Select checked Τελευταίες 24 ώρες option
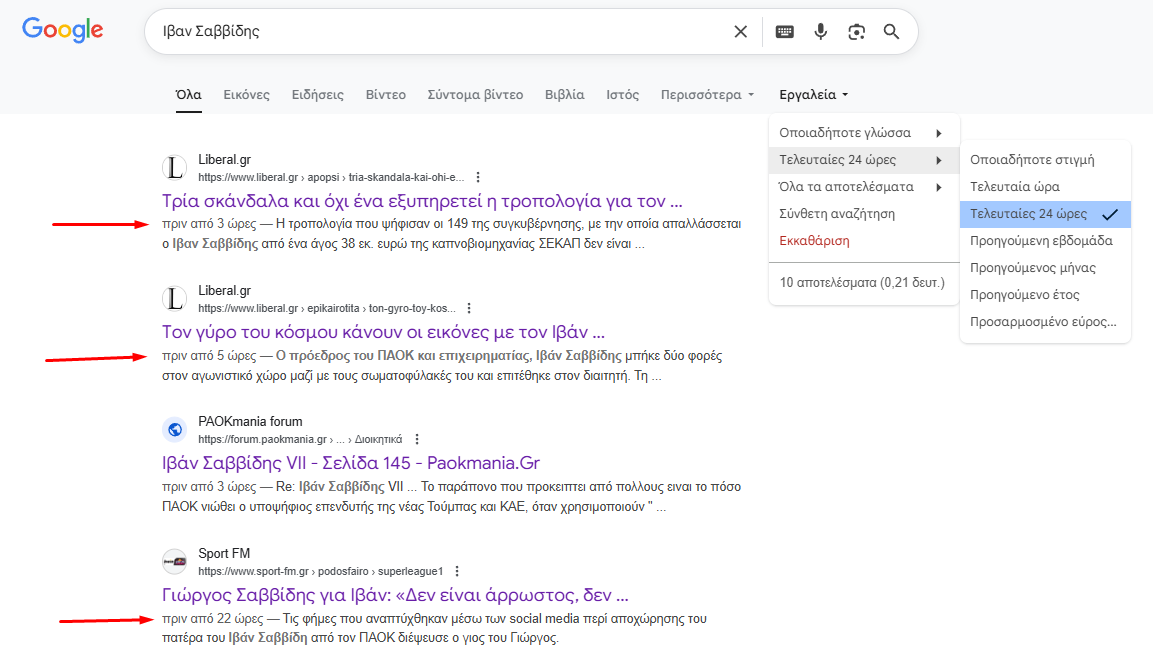This screenshot has height=663, width=1153. [1045, 214]
